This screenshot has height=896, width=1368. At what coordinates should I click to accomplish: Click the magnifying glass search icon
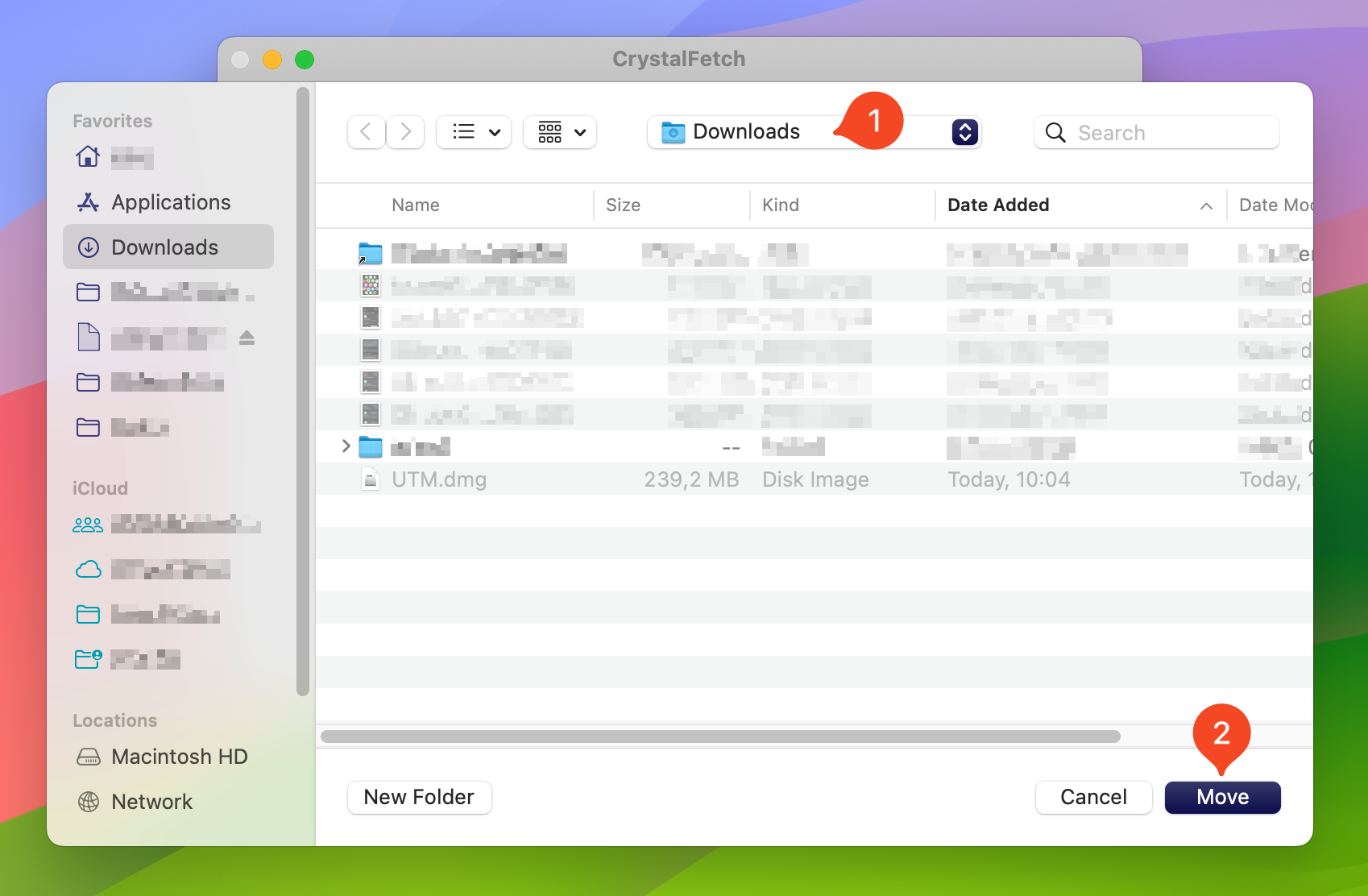tap(1055, 132)
